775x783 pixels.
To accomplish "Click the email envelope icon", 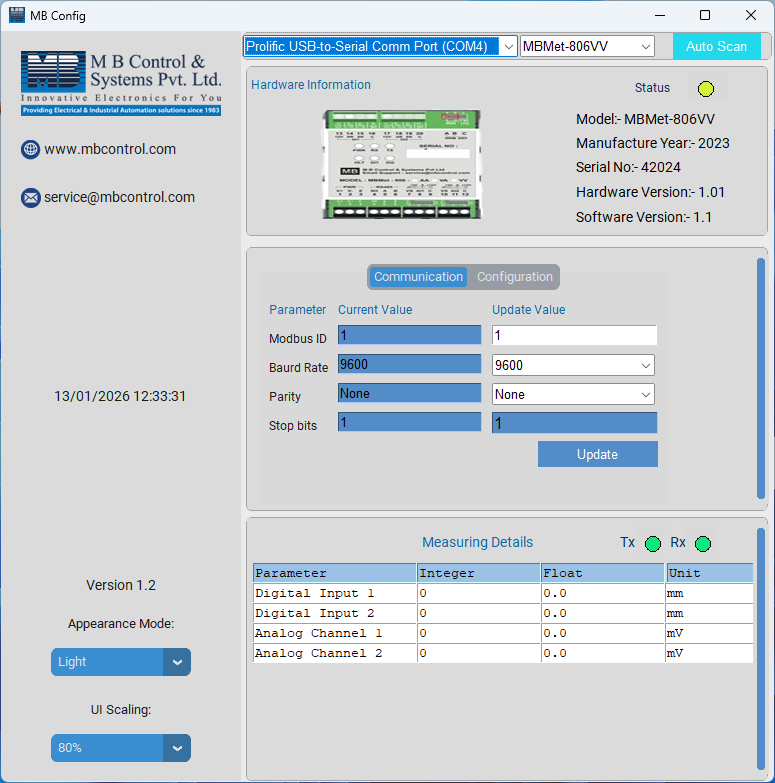I will point(30,198).
